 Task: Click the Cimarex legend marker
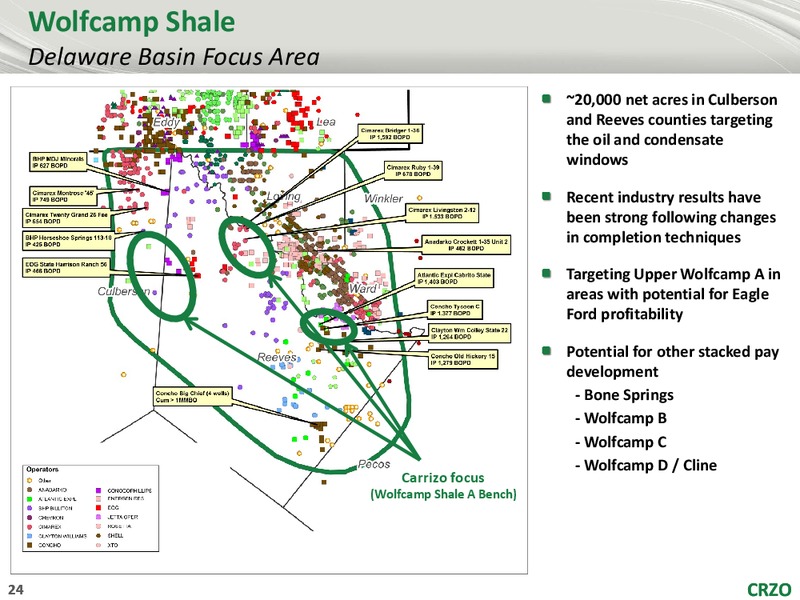[x=30, y=527]
